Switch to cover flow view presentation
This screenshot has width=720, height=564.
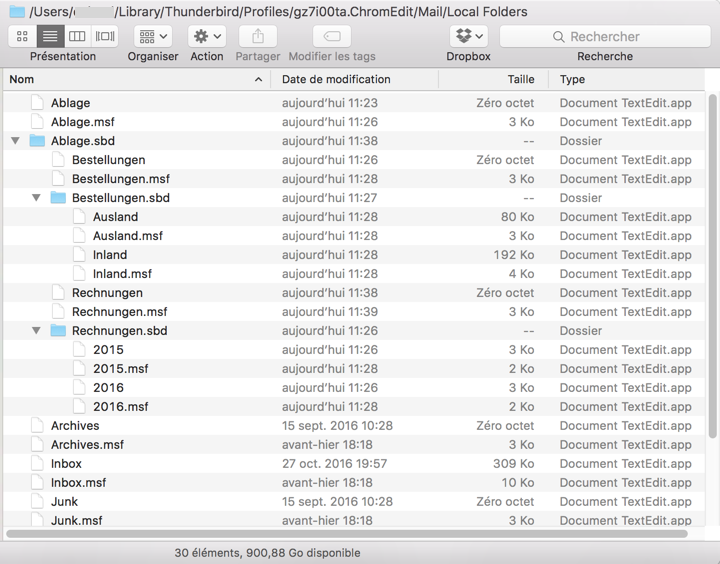(x=105, y=36)
